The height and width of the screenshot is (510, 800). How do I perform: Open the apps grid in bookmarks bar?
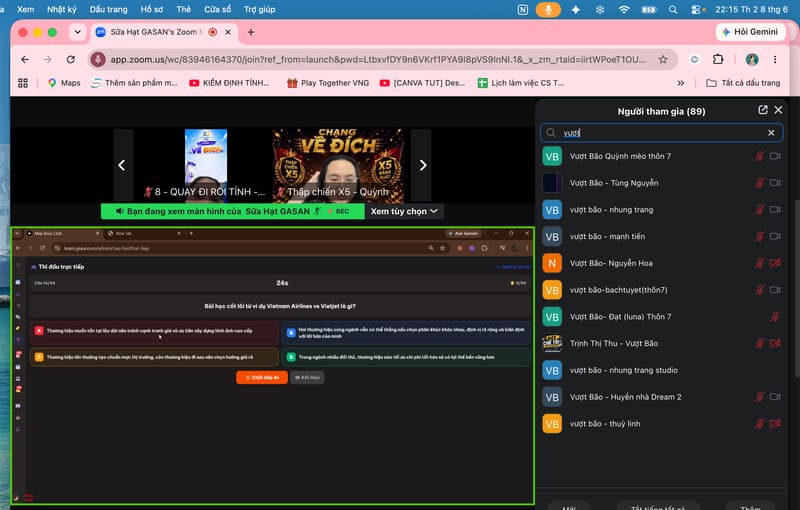coord(23,83)
